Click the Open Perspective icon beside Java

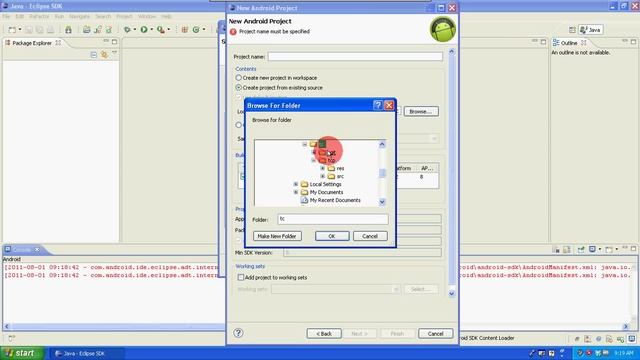[x=572, y=30]
